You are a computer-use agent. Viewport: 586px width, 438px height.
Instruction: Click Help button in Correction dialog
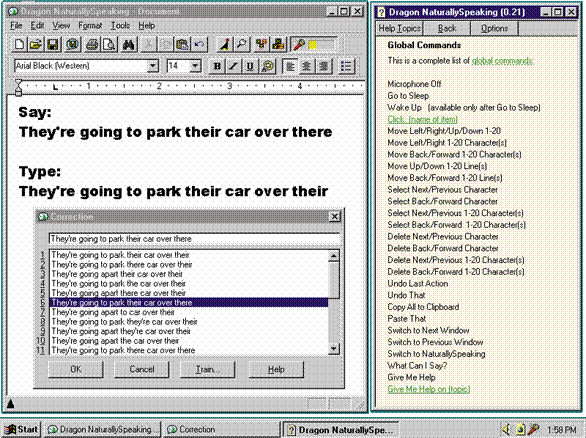coord(276,369)
